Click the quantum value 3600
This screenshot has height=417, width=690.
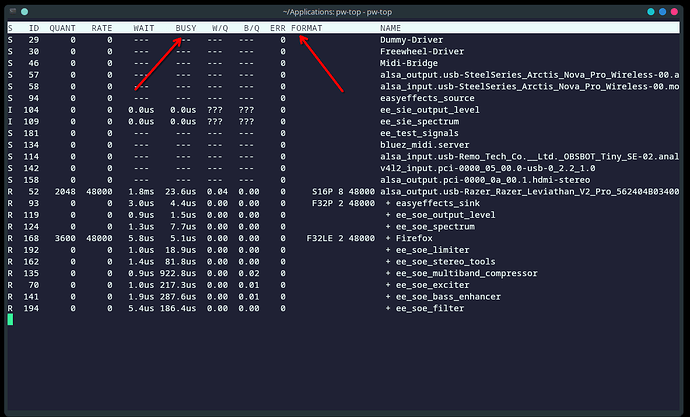click(65, 238)
